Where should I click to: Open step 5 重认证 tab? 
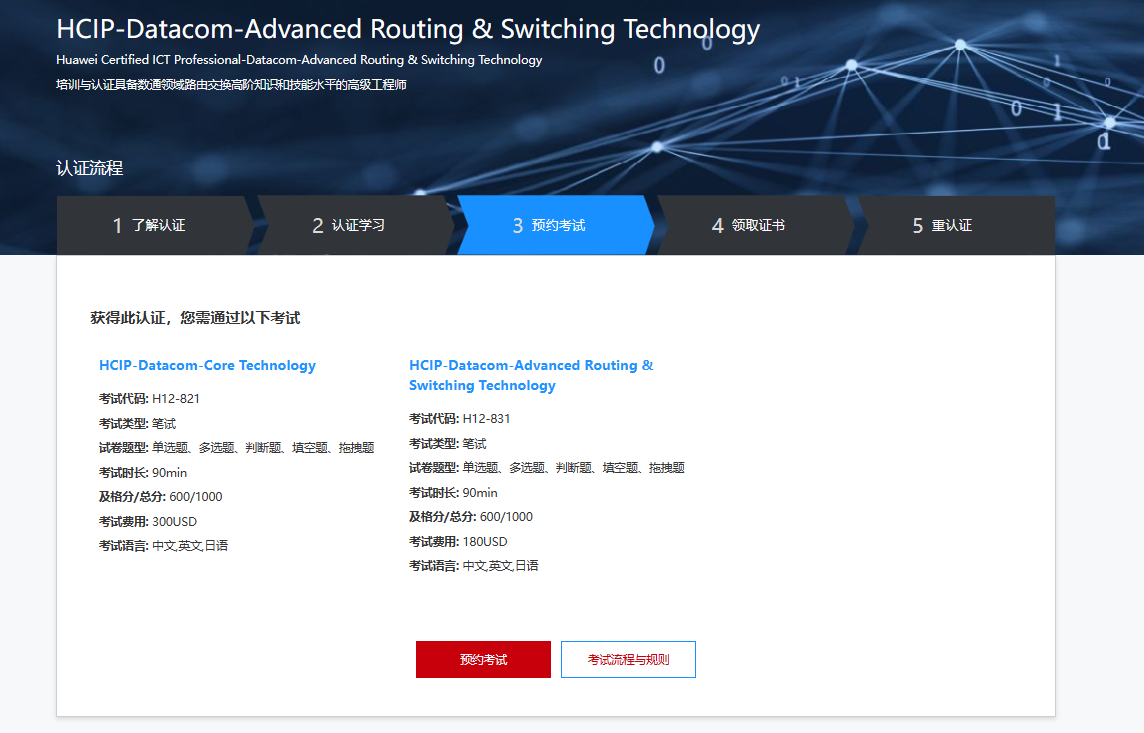[954, 225]
